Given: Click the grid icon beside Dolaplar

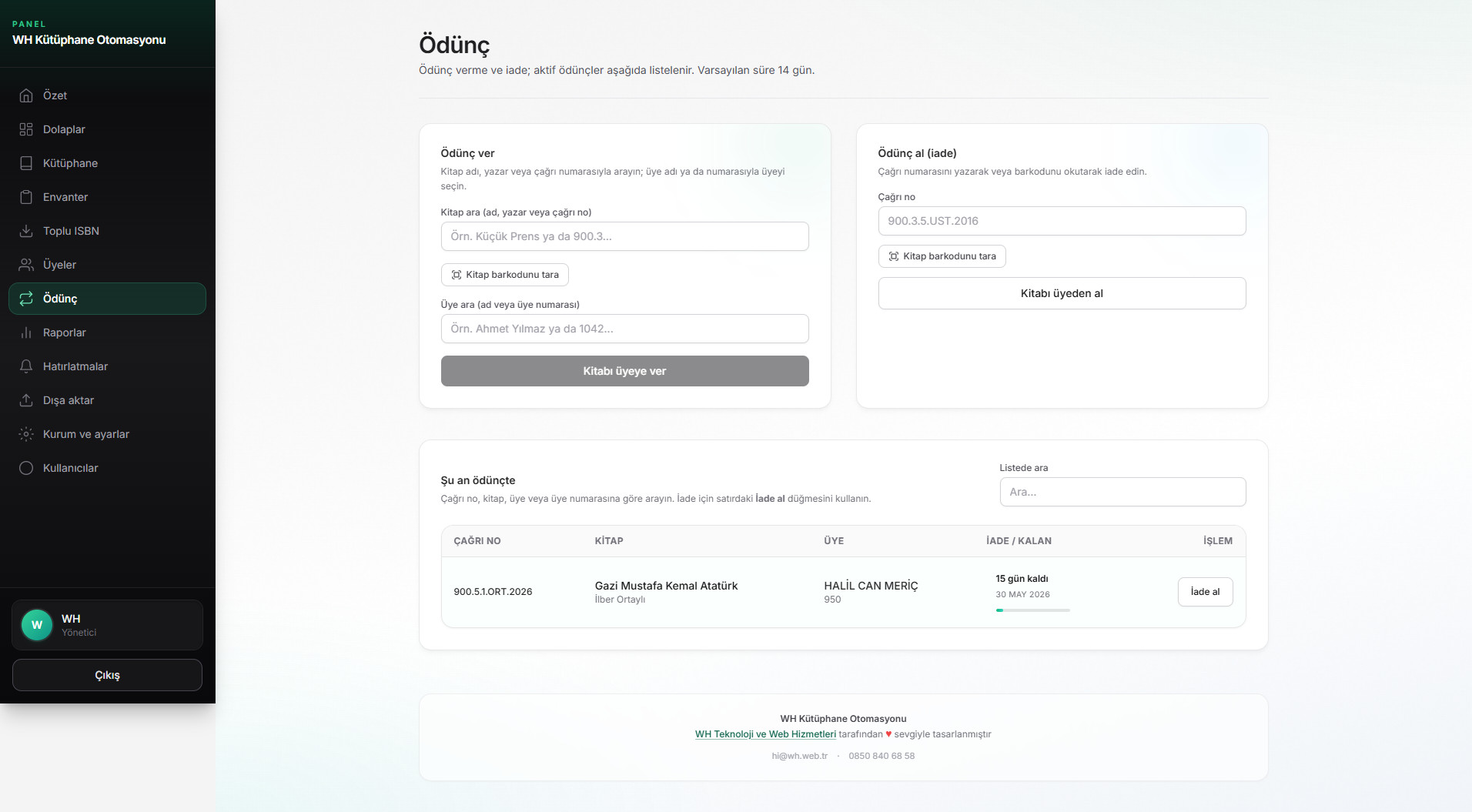Looking at the screenshot, I should (26, 129).
